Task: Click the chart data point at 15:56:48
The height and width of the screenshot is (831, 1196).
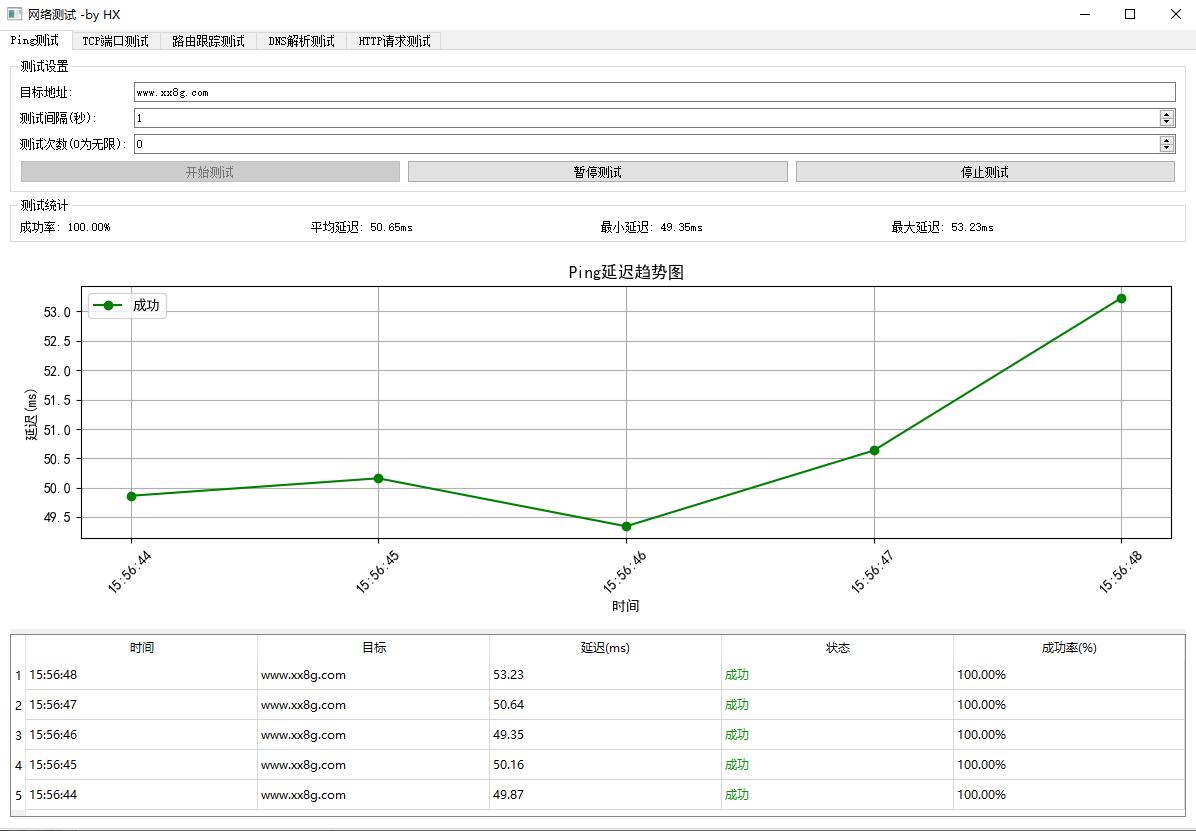Action: [1121, 298]
